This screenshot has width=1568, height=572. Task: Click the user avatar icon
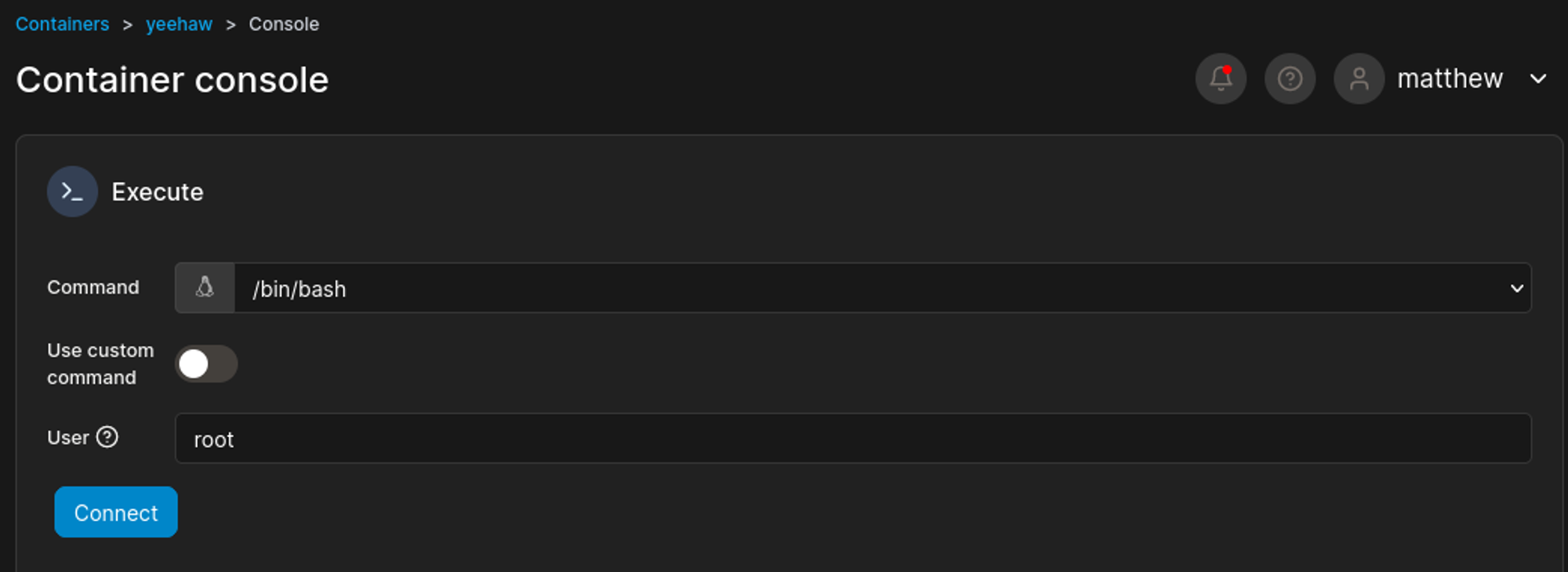coord(1359,78)
